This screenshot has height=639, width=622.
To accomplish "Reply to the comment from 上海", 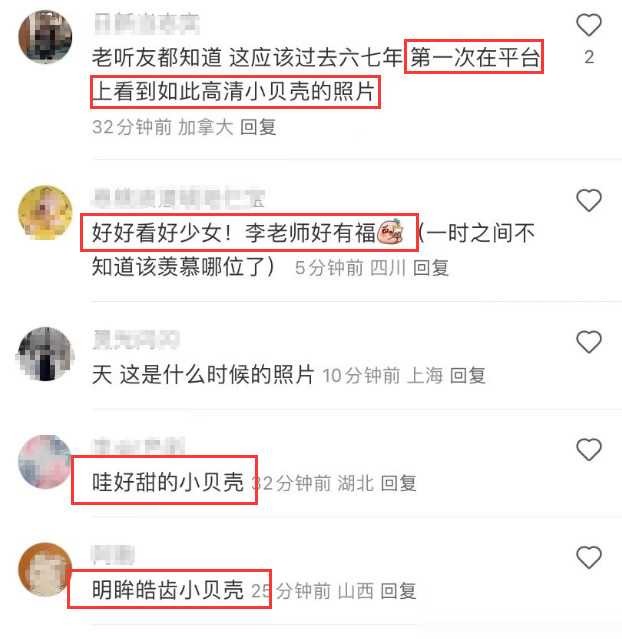I will pos(468,375).
